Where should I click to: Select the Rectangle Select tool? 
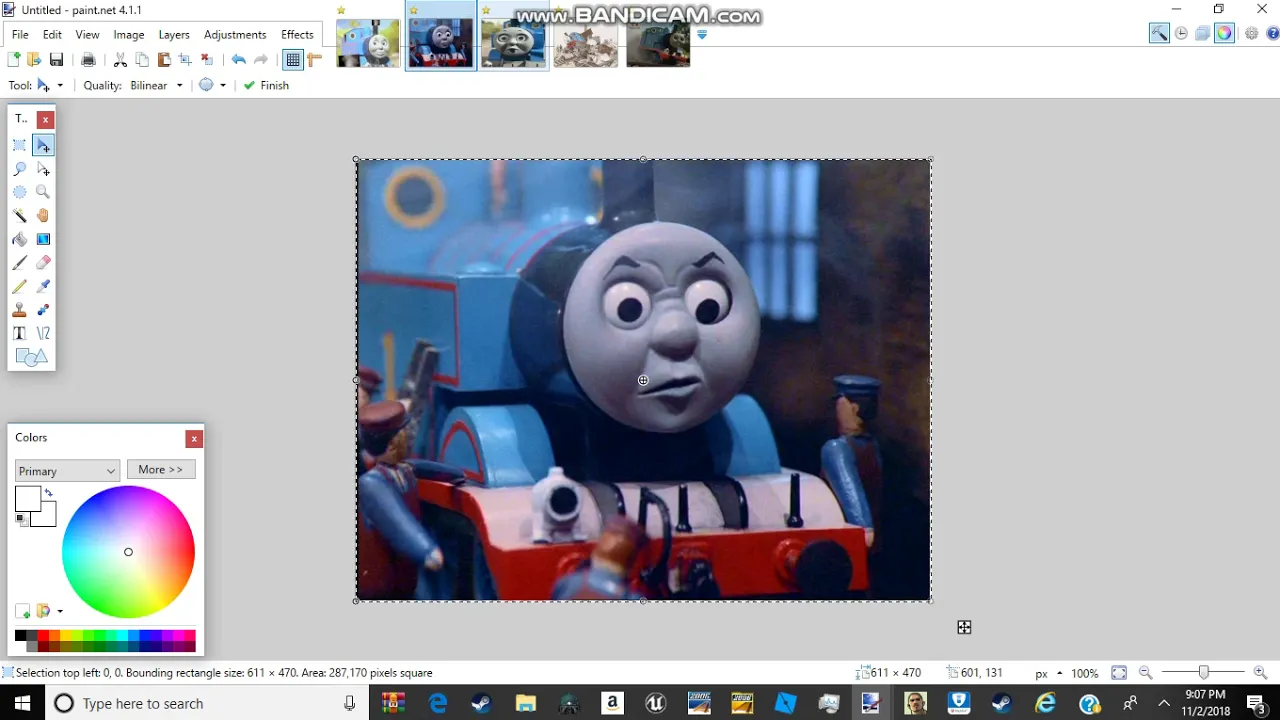pyautogui.click(x=19, y=145)
